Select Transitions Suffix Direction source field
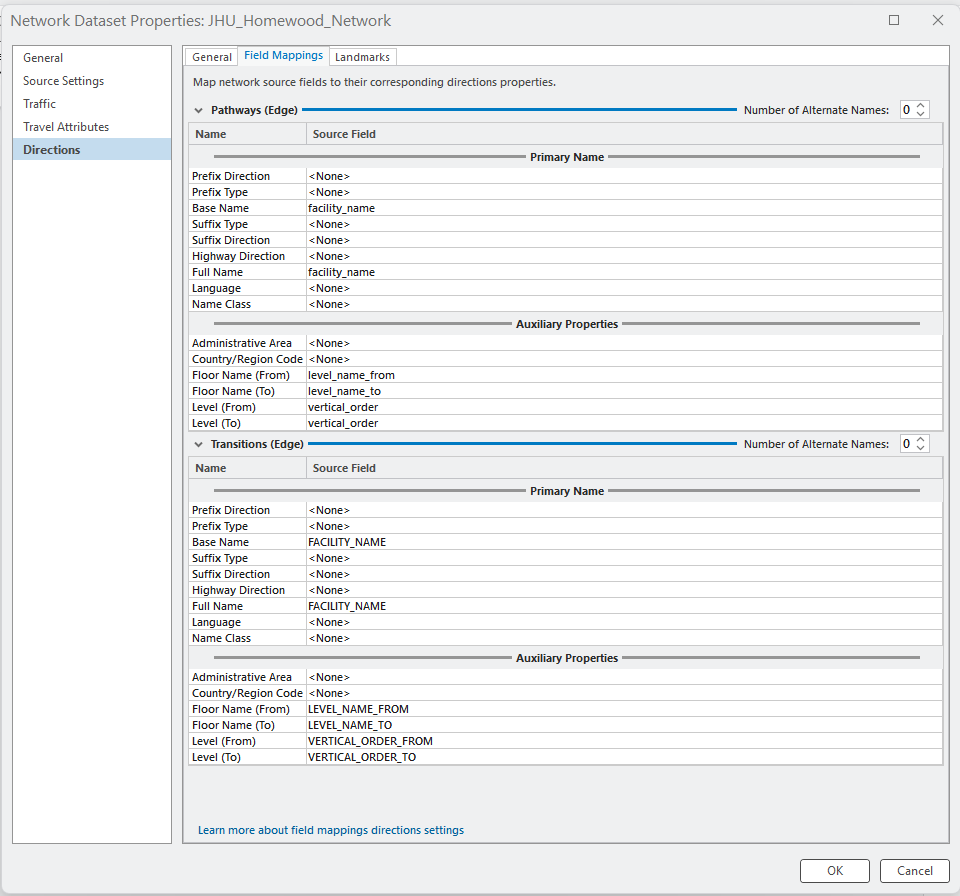960x896 pixels. [624, 574]
